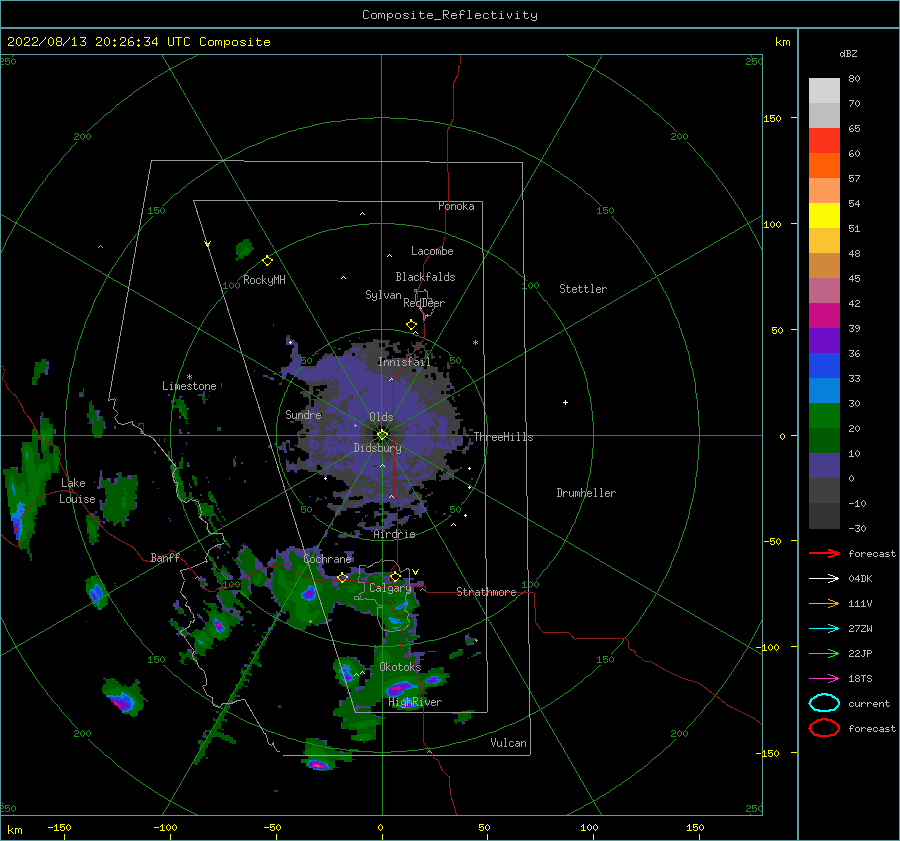Viewport: 900px width, 841px height.
Task: Pick the red 60-65 dBZ swatch
Action: (824, 140)
